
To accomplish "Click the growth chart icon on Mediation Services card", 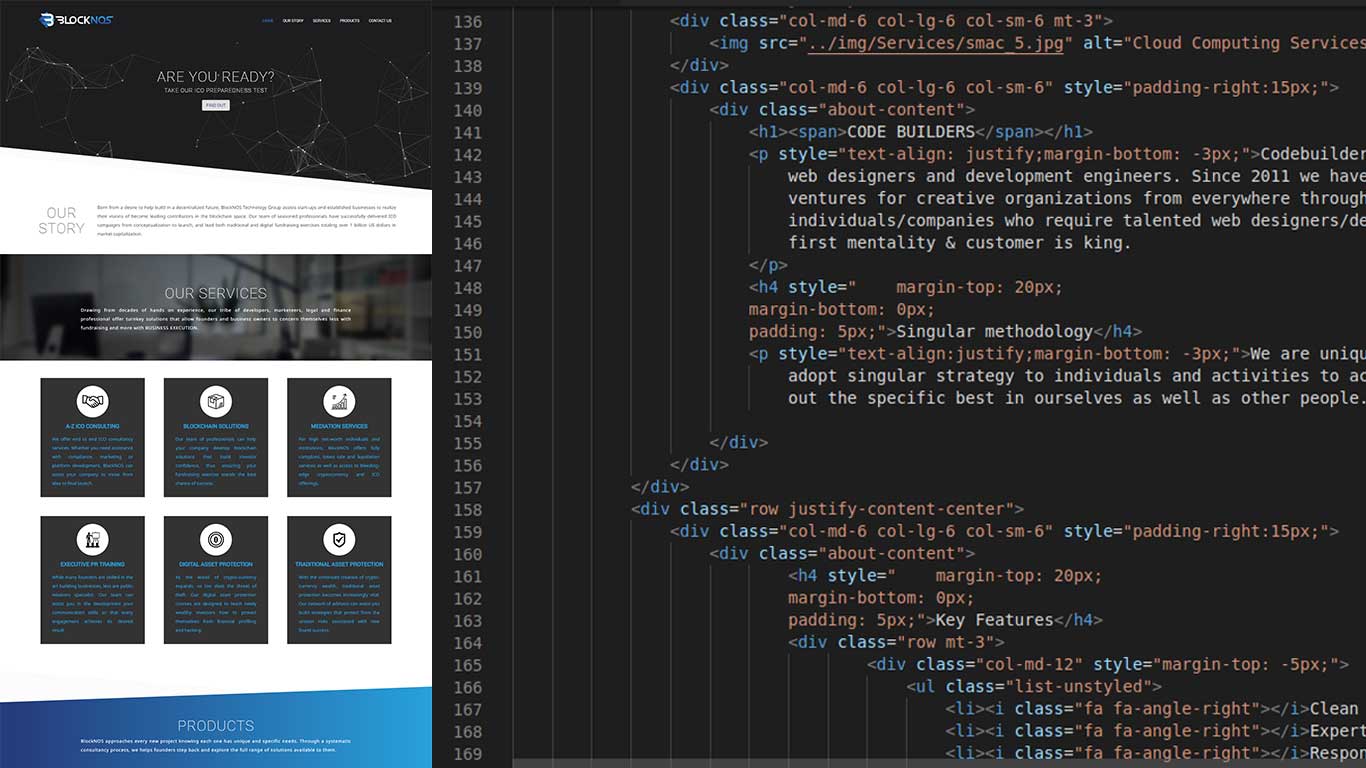I will click(339, 402).
